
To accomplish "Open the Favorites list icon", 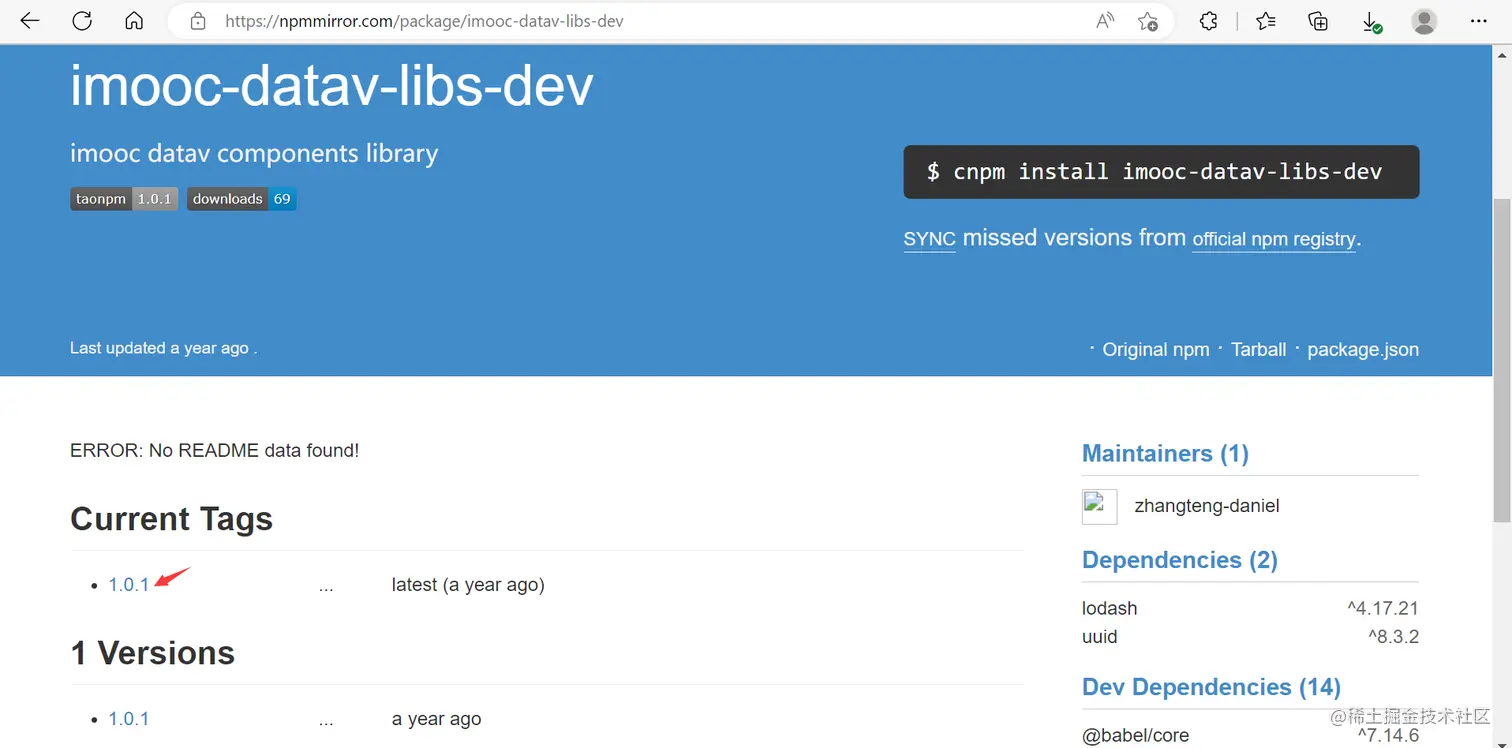I will click(x=1266, y=21).
